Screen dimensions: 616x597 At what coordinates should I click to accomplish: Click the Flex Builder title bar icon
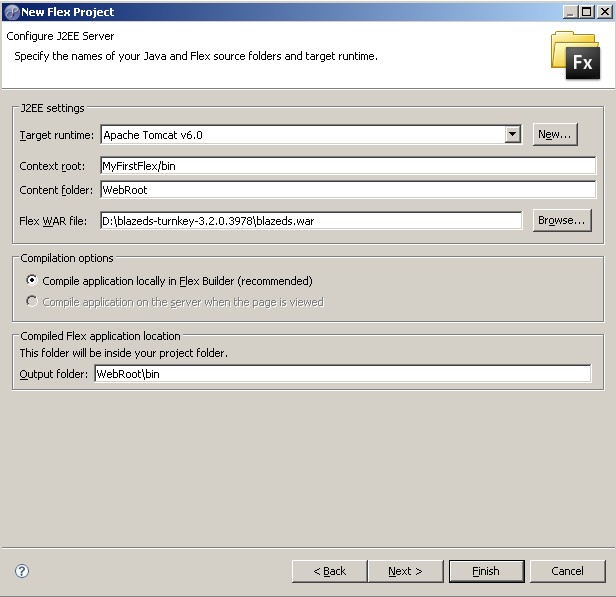[x=11, y=12]
